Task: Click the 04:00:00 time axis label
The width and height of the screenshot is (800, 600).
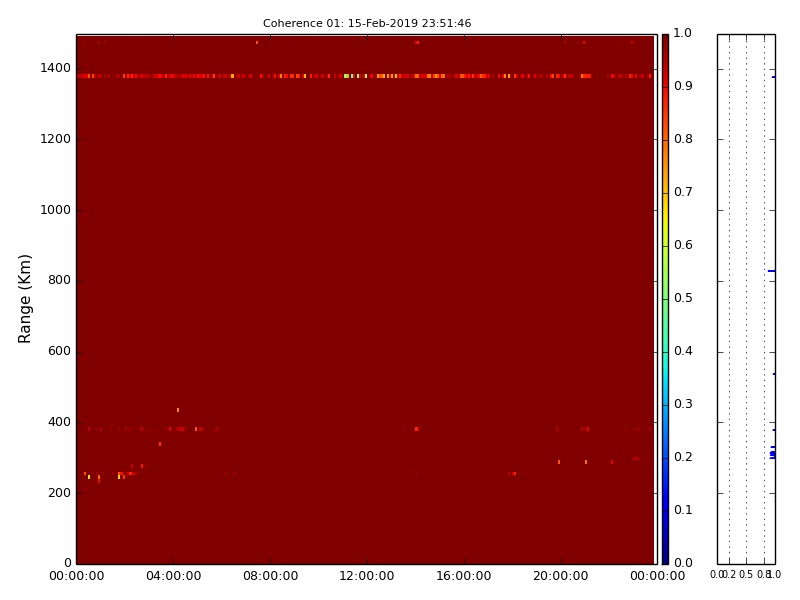Action: point(173,576)
